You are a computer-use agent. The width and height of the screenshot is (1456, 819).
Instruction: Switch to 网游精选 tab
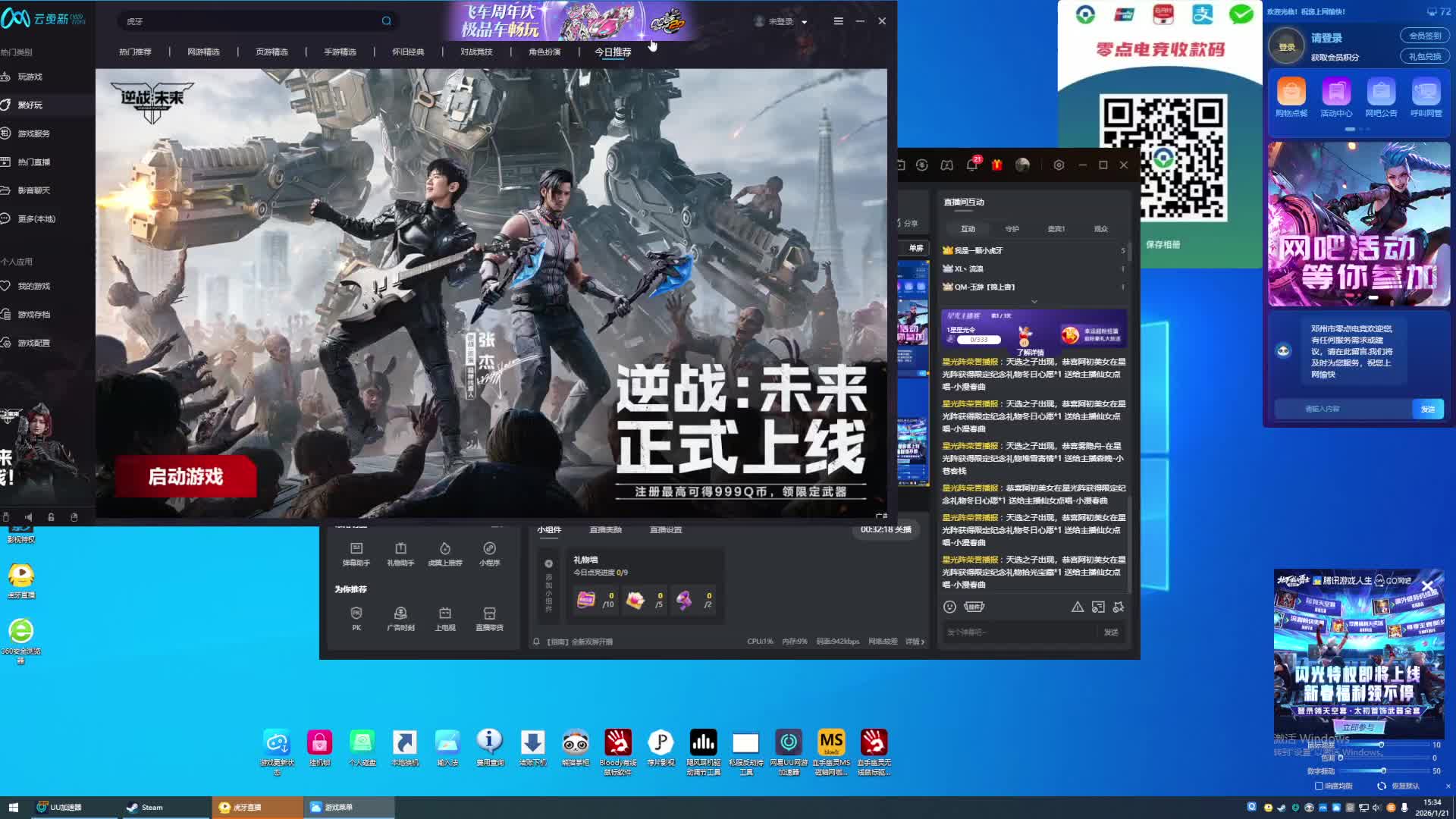pos(203,52)
